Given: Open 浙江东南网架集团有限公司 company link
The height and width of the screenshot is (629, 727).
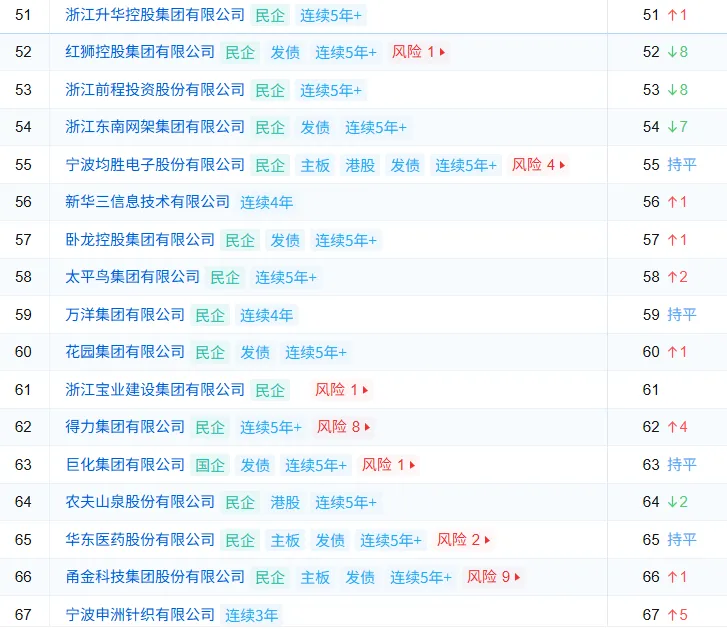Looking at the screenshot, I should pyautogui.click(x=155, y=127).
